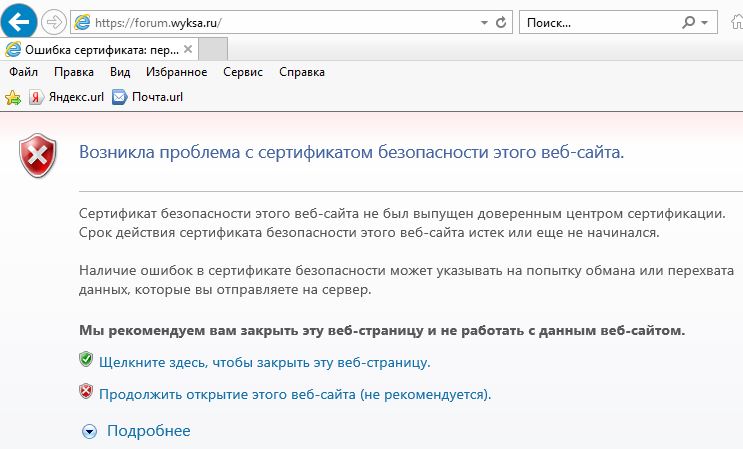Screen dimensions: 743x449
Task: Click the large red shield error icon
Action: (x=37, y=156)
